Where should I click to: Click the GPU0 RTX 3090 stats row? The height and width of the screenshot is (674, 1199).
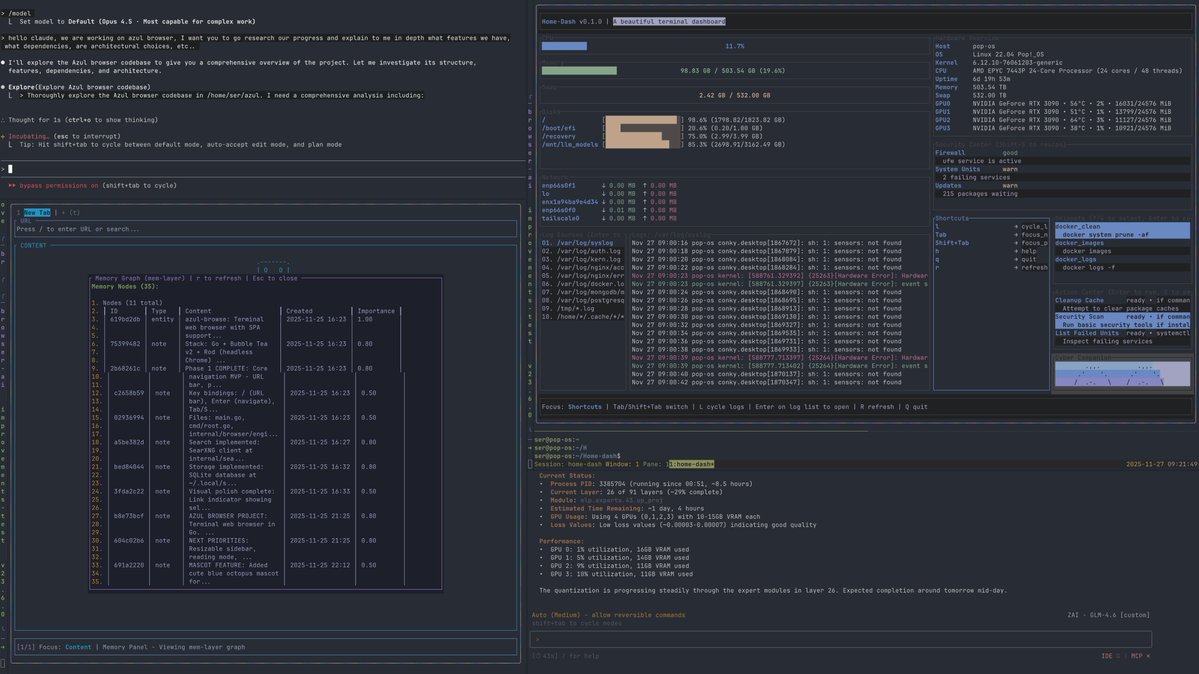1052,103
